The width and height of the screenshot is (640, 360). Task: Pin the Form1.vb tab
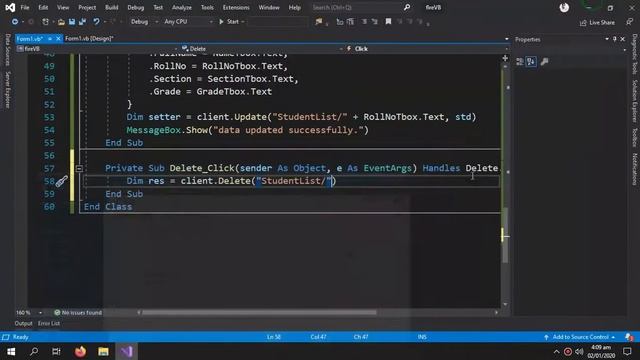tap(49, 39)
